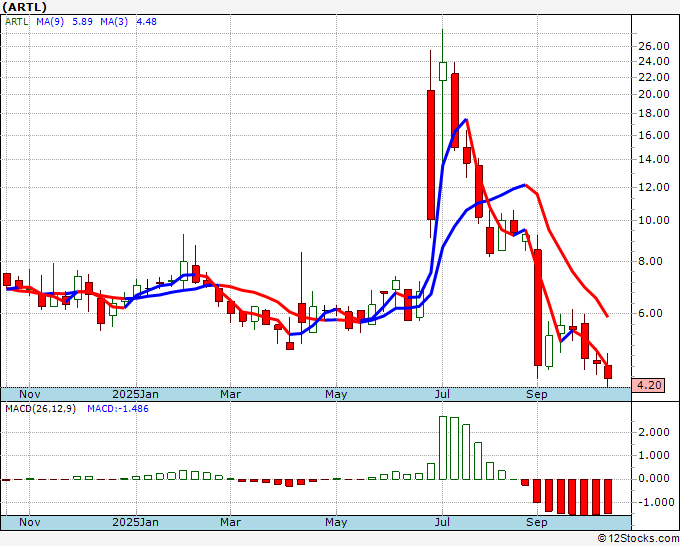Click the -1.000 MACD axis label
Screen dimensions: 680x546
point(651,502)
